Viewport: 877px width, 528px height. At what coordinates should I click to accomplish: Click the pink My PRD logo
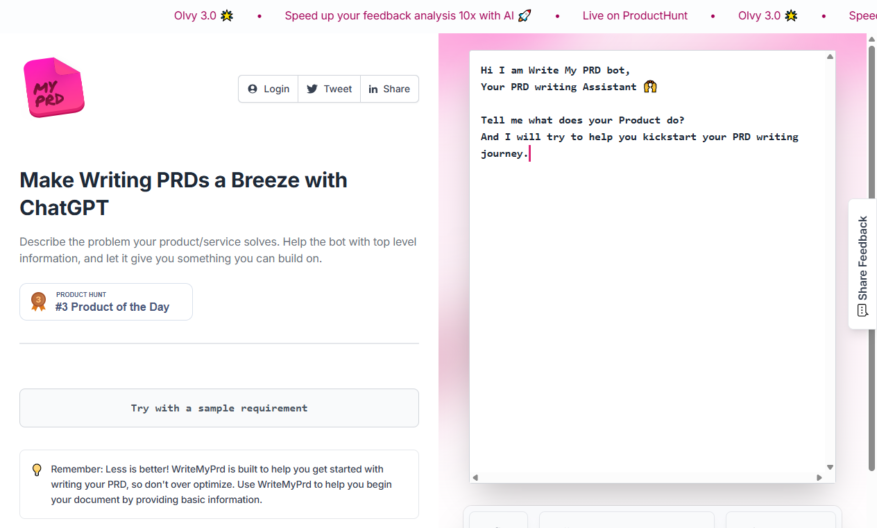pyautogui.click(x=54, y=87)
